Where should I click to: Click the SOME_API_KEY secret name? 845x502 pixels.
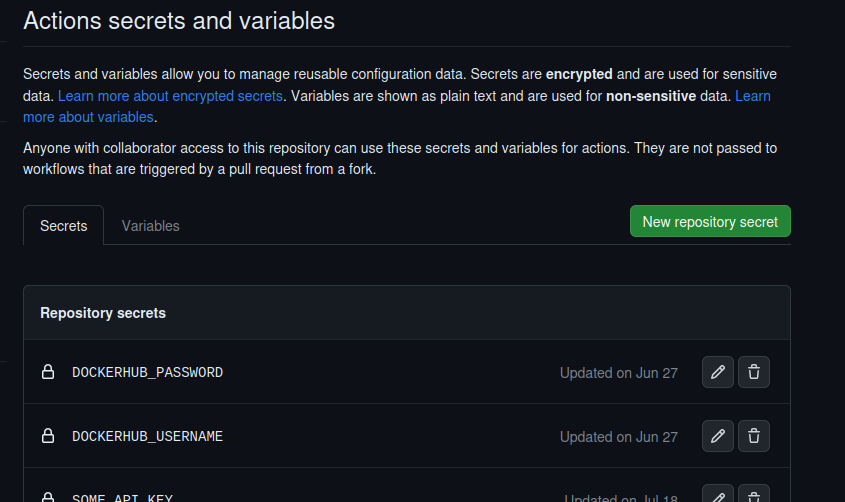click(x=122, y=497)
